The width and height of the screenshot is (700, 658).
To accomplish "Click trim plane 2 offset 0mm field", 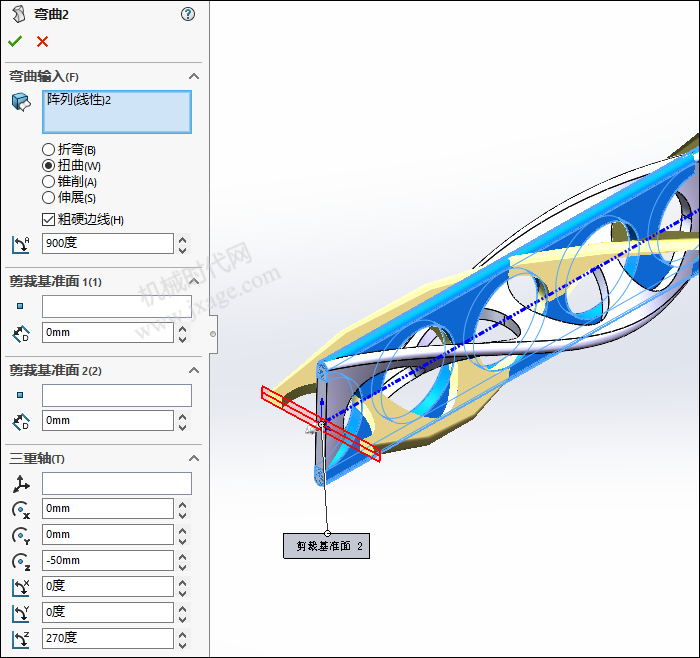I will (108, 421).
